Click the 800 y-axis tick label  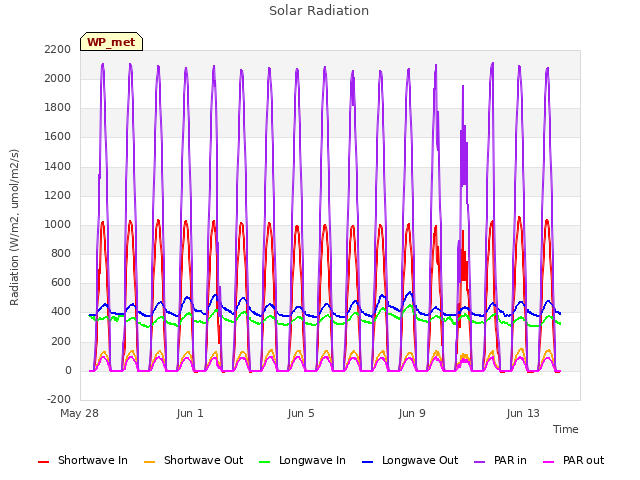[61, 253]
